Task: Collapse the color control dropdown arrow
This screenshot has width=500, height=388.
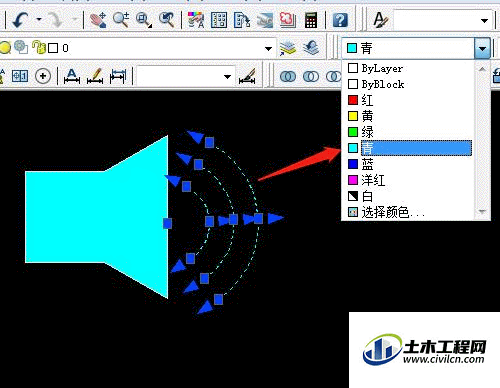Action: point(482,48)
